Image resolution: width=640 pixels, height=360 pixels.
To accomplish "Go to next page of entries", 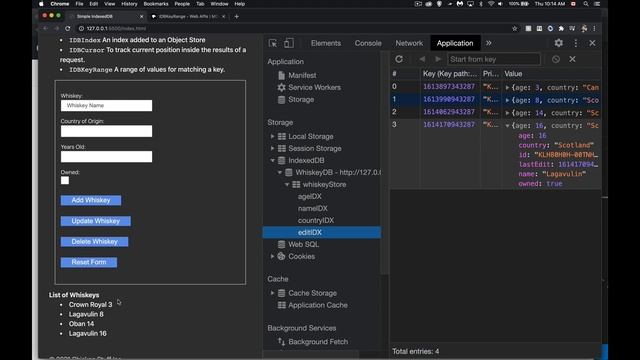I will click(x=438, y=59).
